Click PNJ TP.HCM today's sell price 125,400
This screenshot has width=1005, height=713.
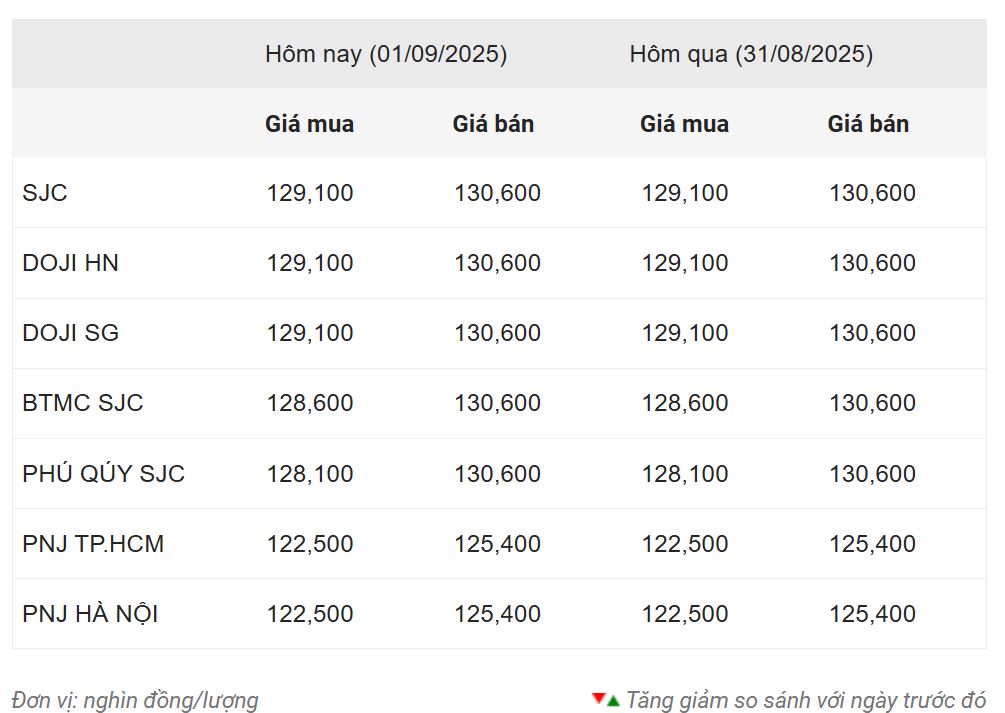point(497,544)
